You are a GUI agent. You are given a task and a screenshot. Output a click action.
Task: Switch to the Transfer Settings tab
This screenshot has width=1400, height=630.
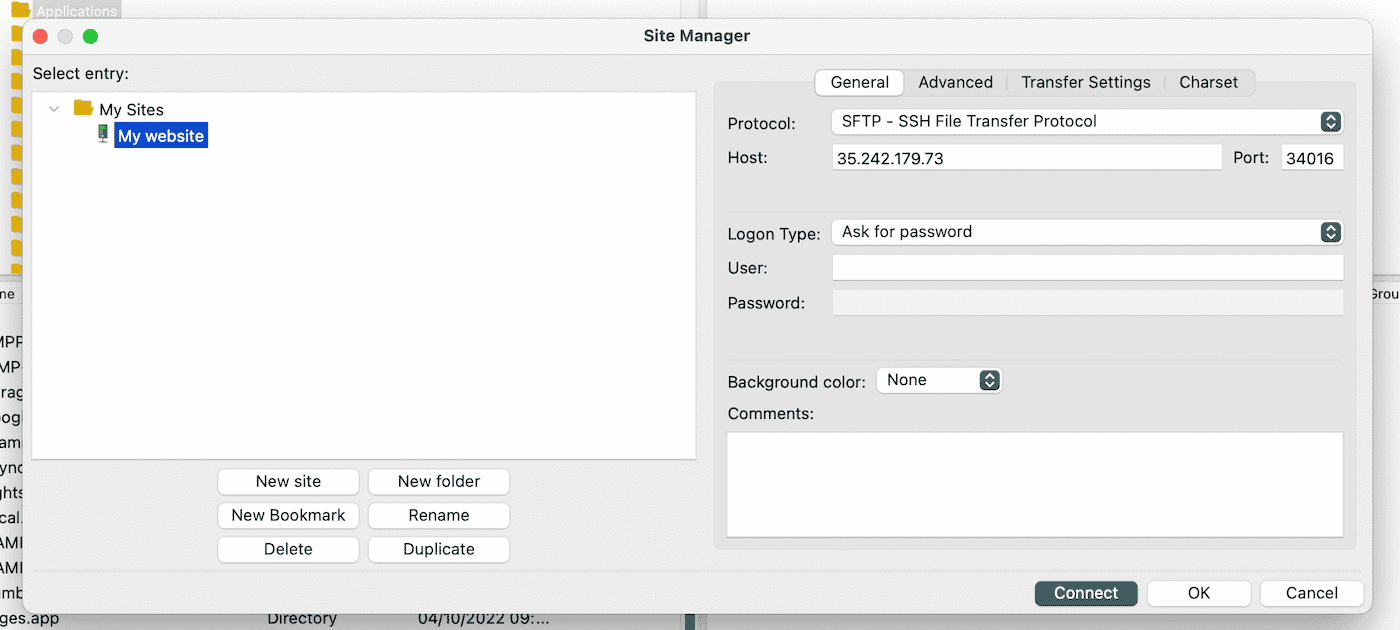1085,83
